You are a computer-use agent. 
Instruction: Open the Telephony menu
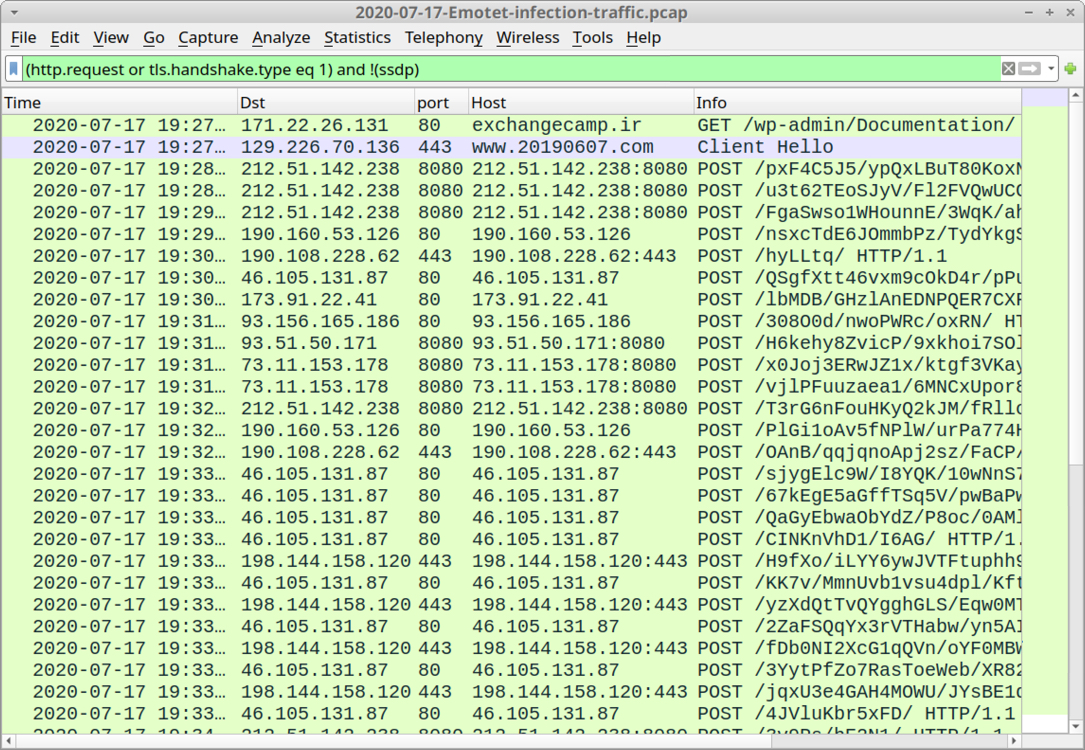(x=444, y=37)
